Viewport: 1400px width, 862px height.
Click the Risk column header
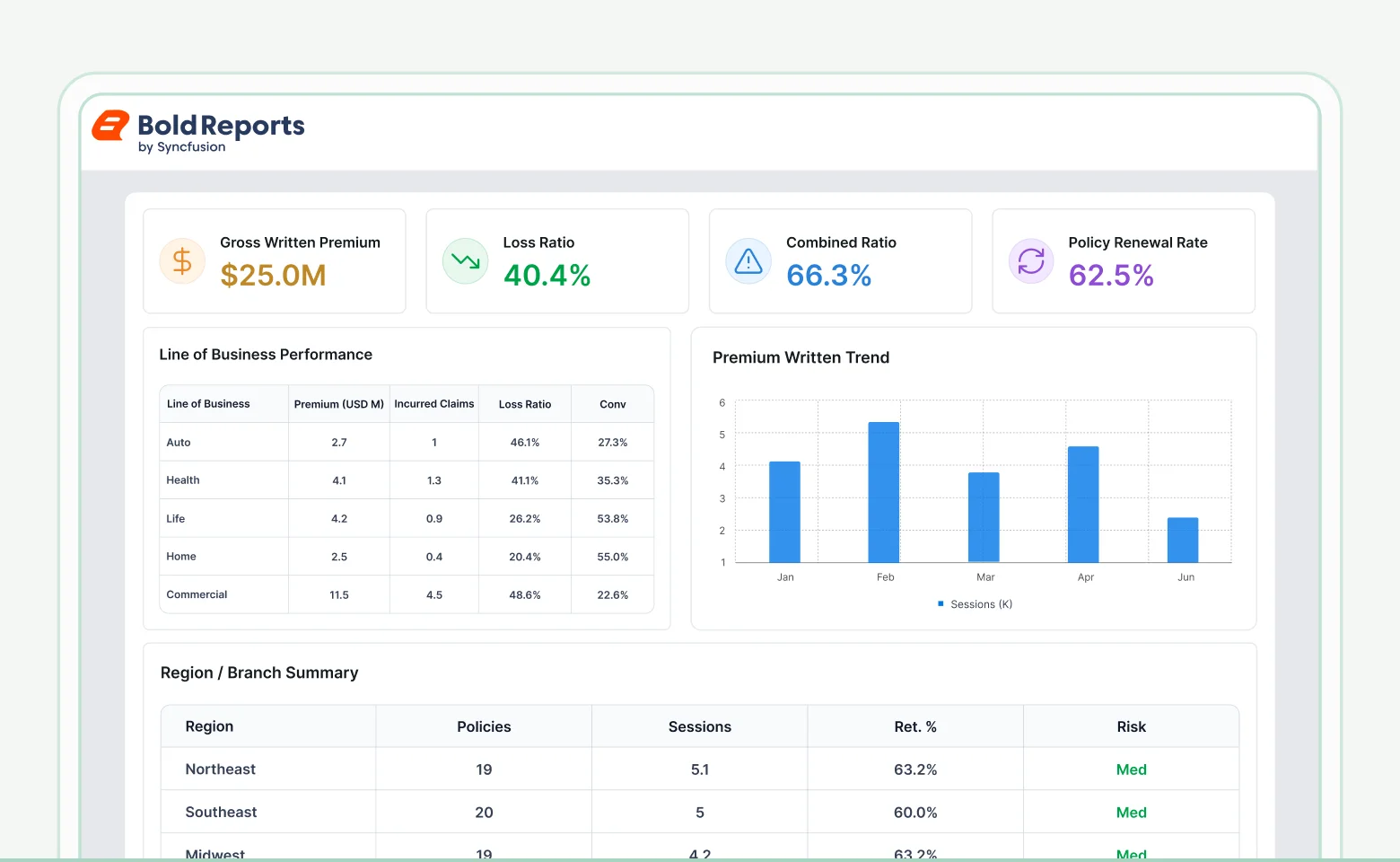(x=1132, y=726)
